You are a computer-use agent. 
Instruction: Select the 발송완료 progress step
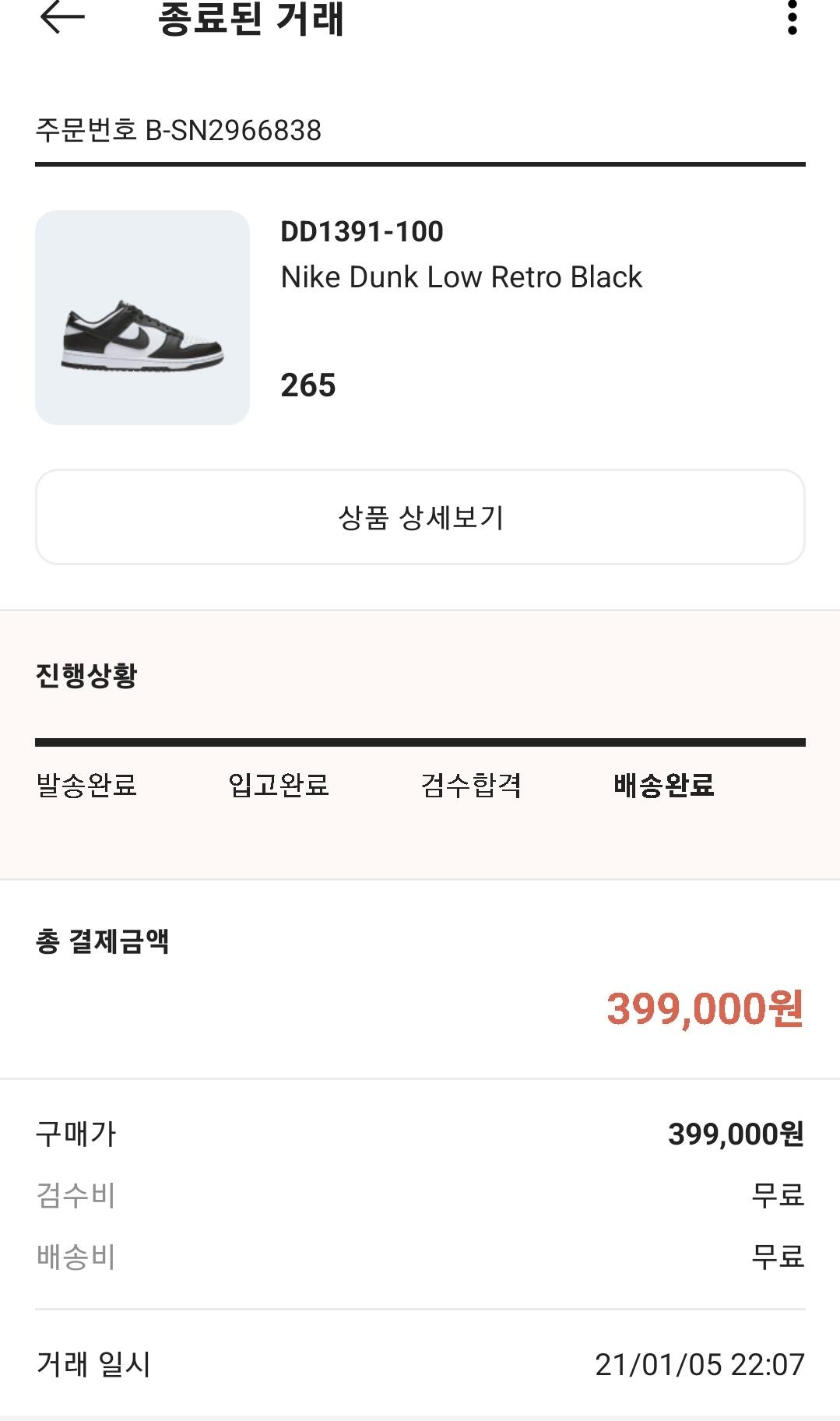[86, 785]
